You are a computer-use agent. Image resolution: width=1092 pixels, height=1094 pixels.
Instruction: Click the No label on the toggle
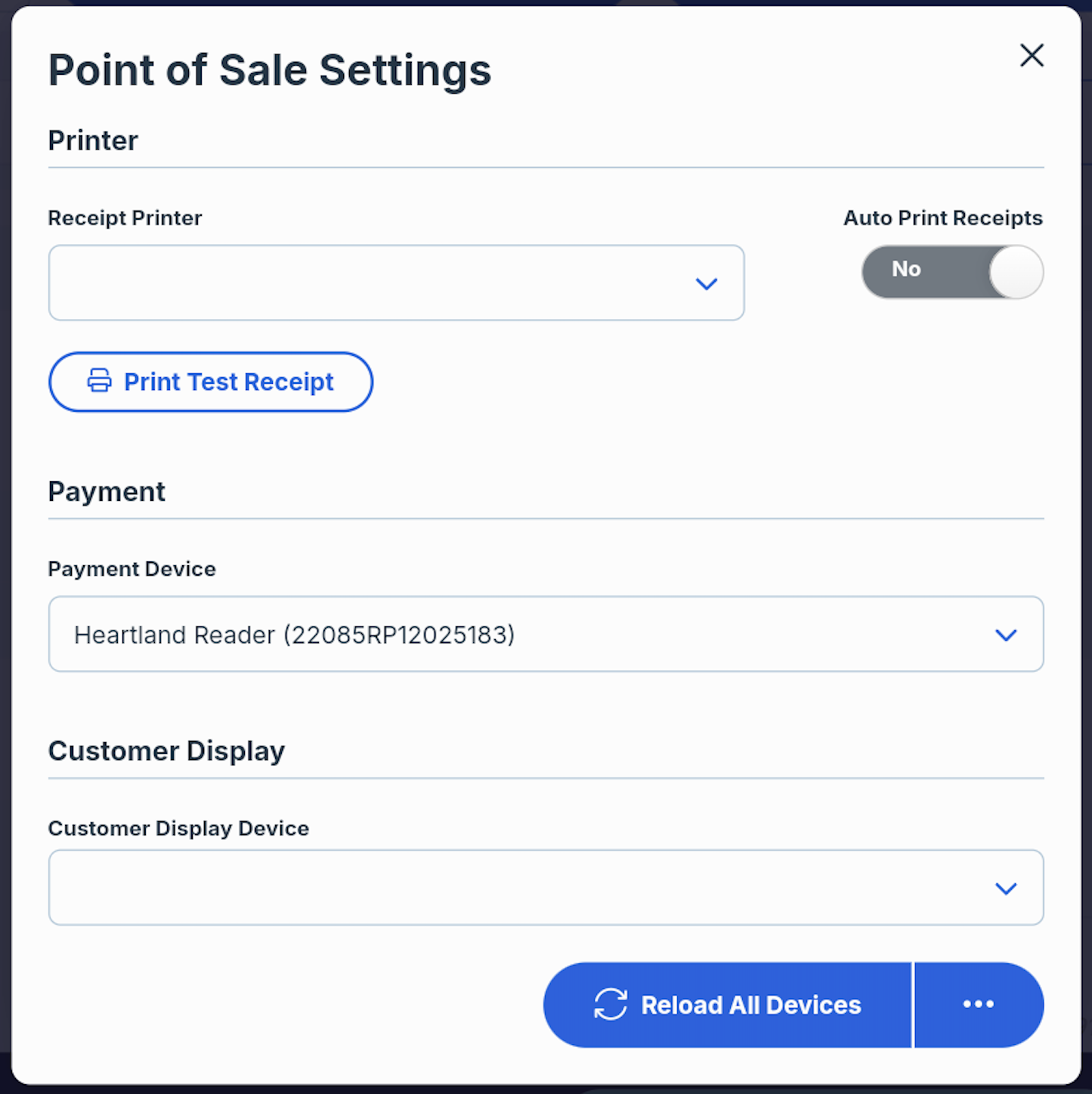click(x=906, y=269)
